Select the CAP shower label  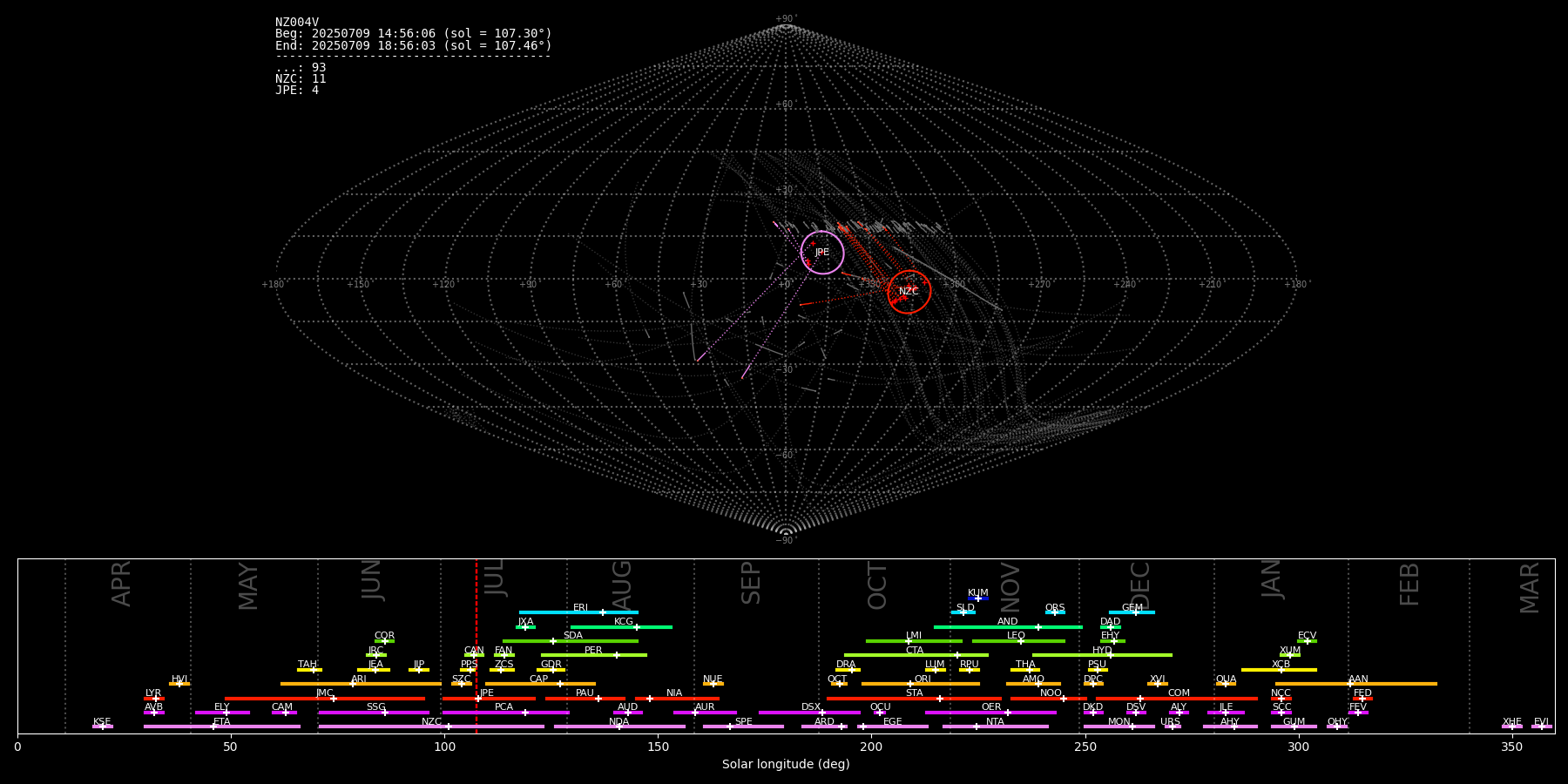tap(539, 679)
